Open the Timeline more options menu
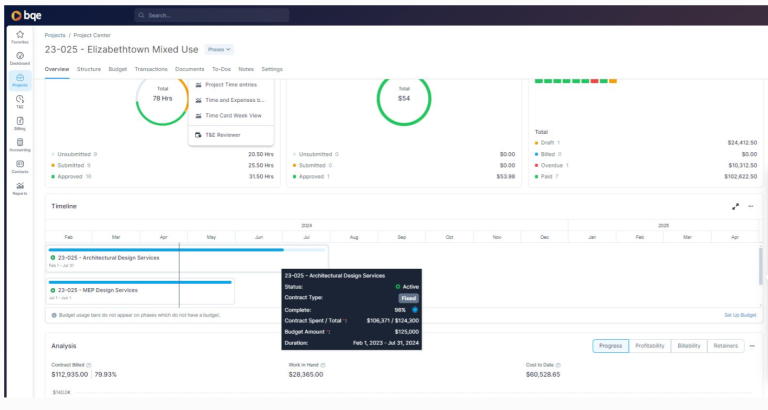This screenshot has width=768, height=410. [751, 206]
